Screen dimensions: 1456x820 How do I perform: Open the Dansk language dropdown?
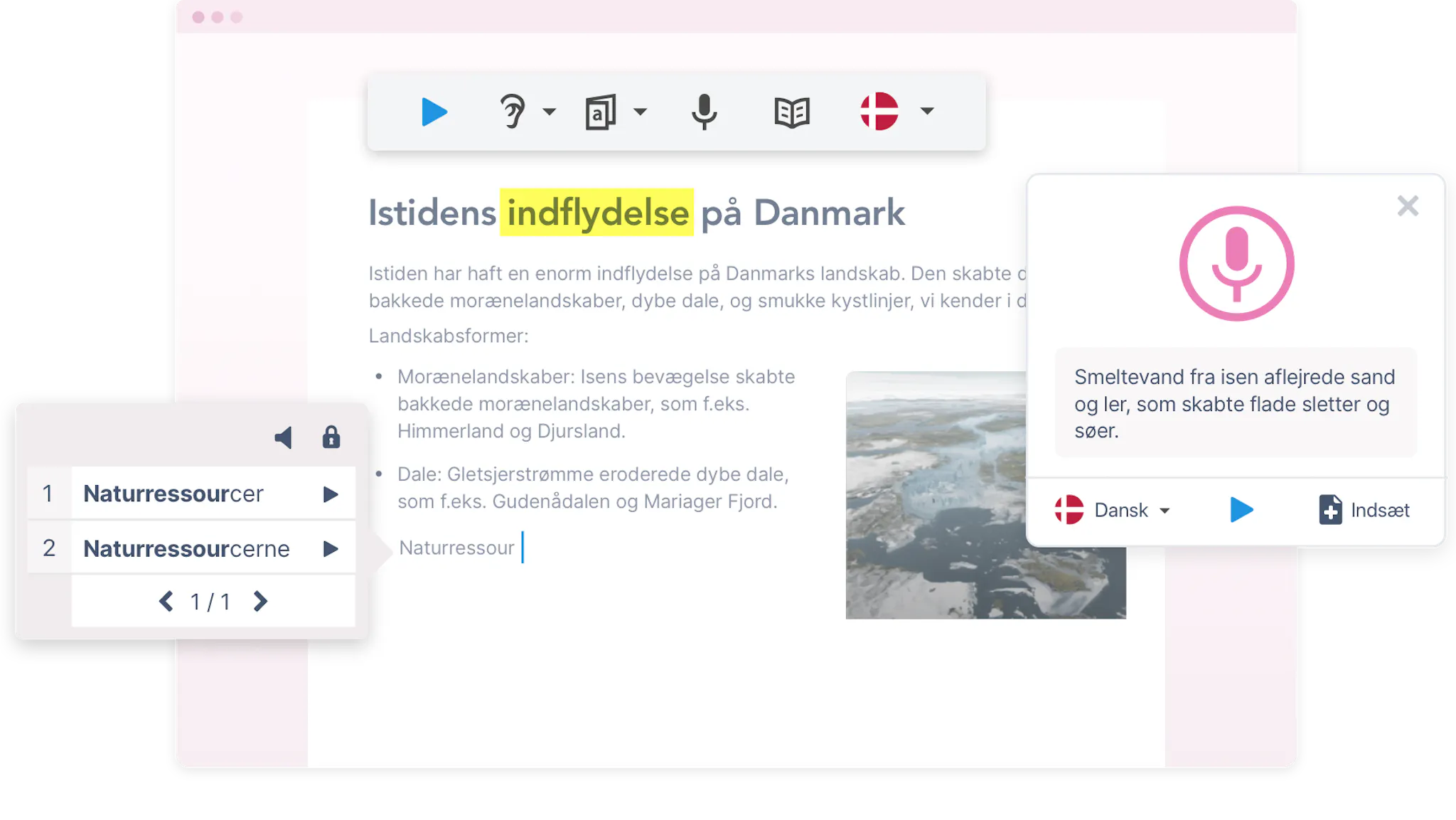coord(1133,510)
